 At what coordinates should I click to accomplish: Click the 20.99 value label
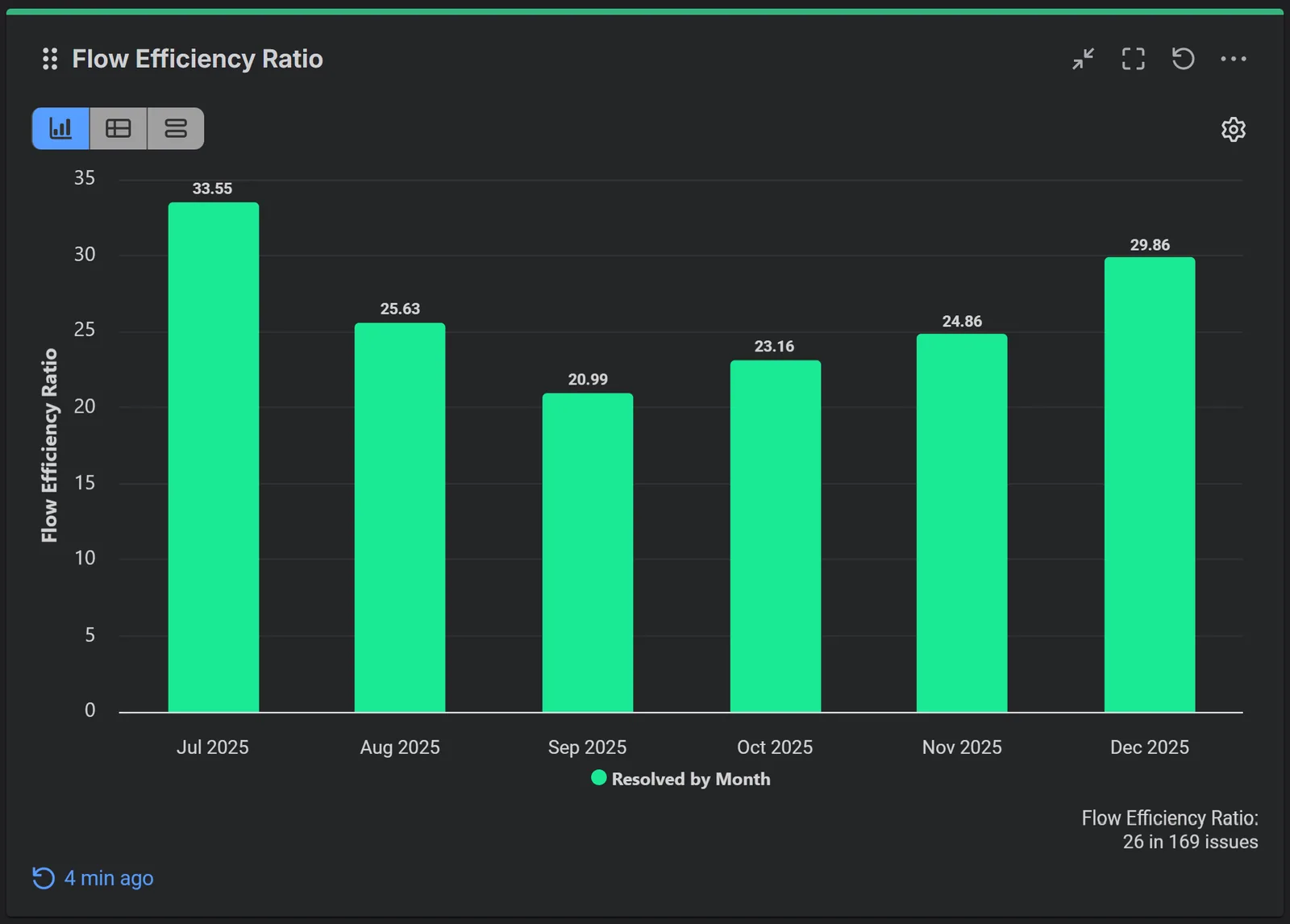click(x=588, y=380)
